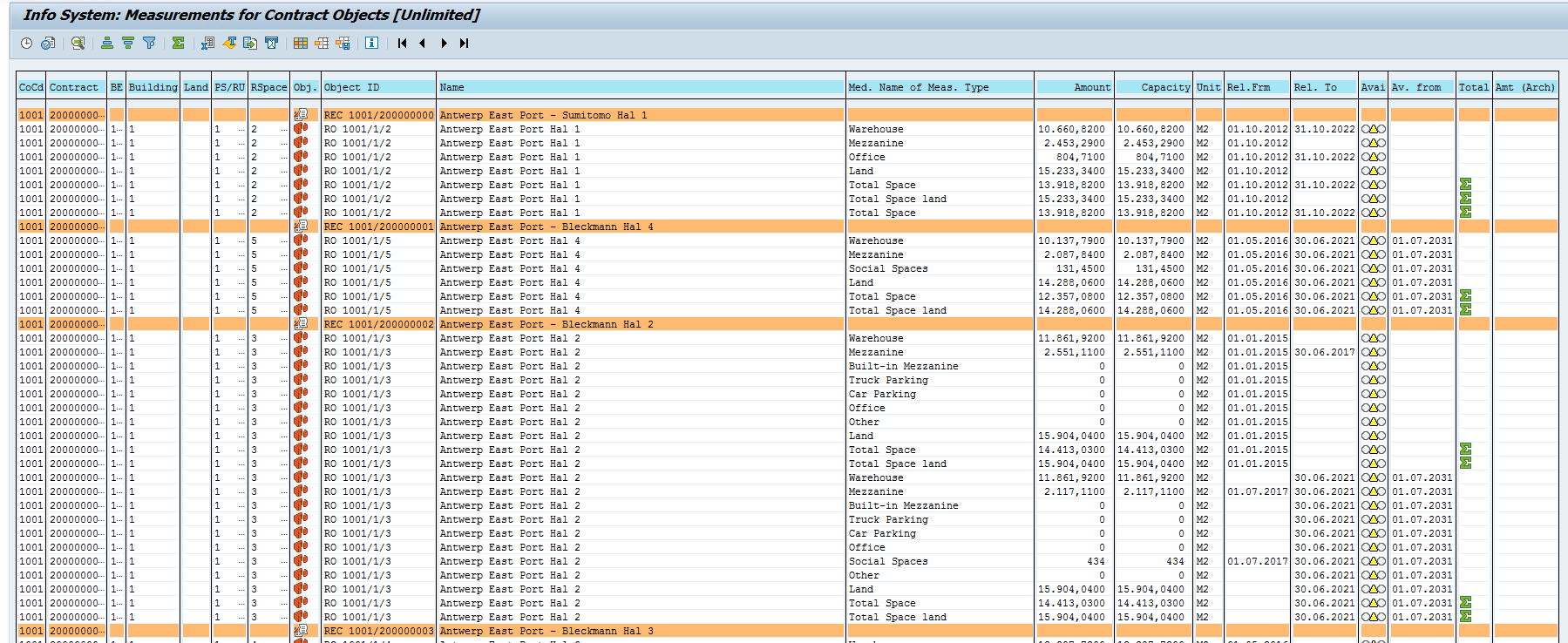Send the list to a mail recipient
This screenshot has width=1568, height=643.
click(x=271, y=43)
